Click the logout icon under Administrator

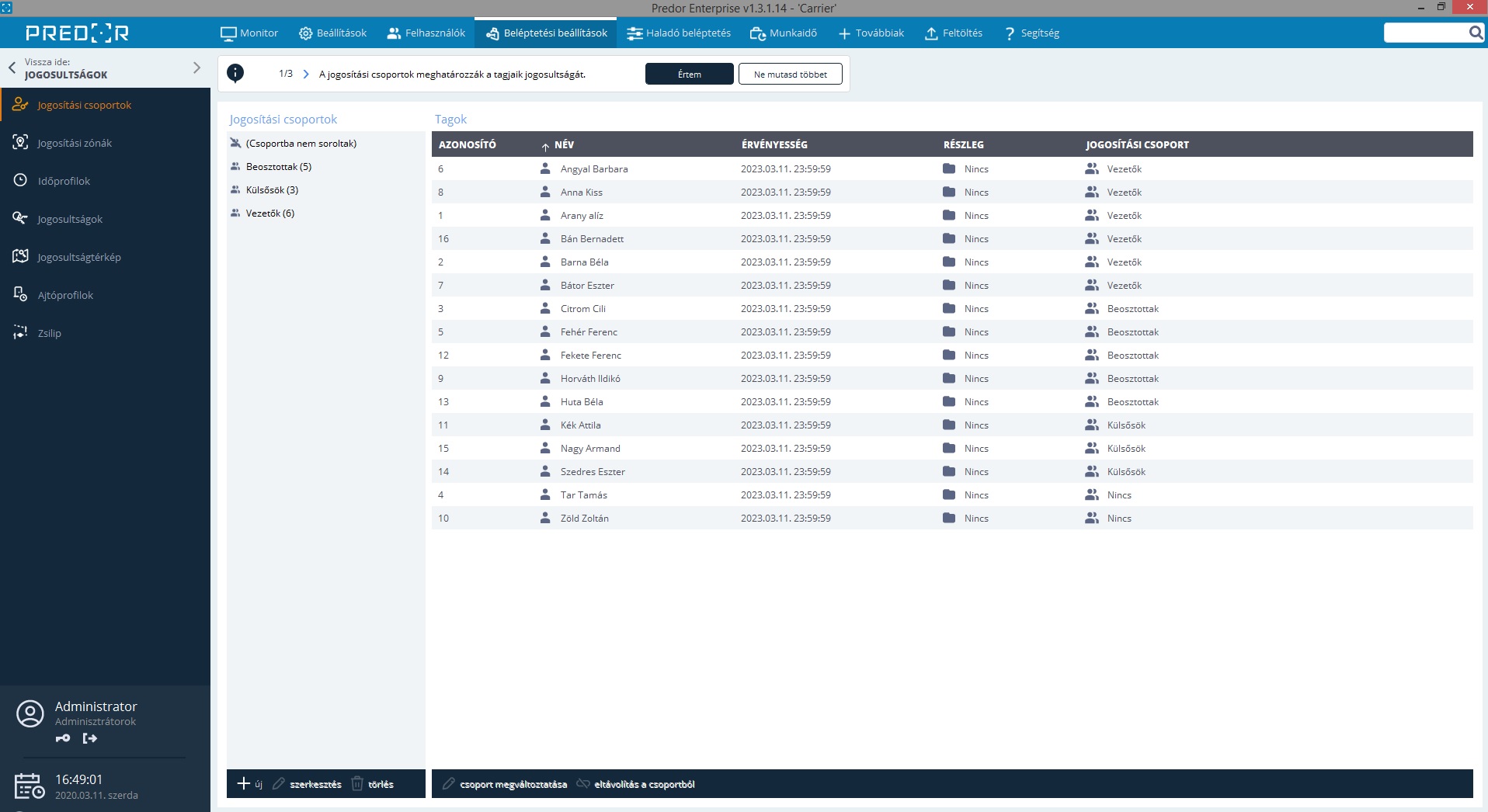pos(90,738)
